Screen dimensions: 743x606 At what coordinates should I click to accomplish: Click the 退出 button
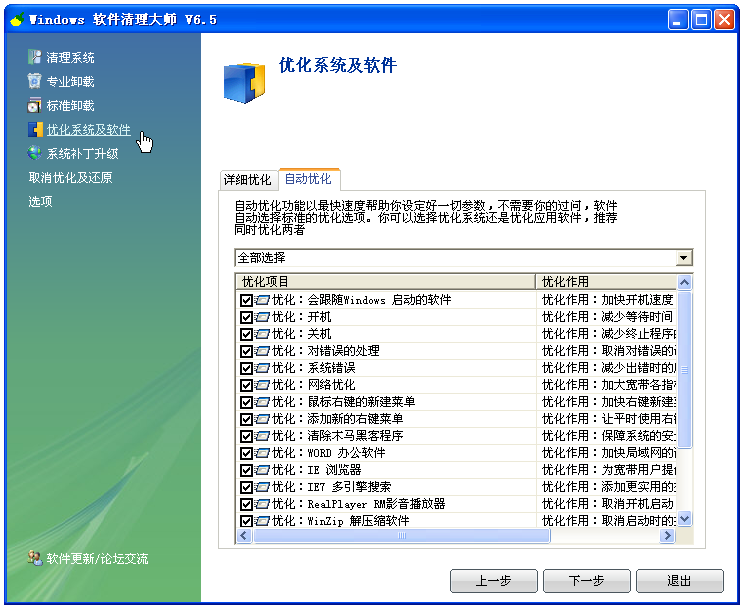pos(680,580)
